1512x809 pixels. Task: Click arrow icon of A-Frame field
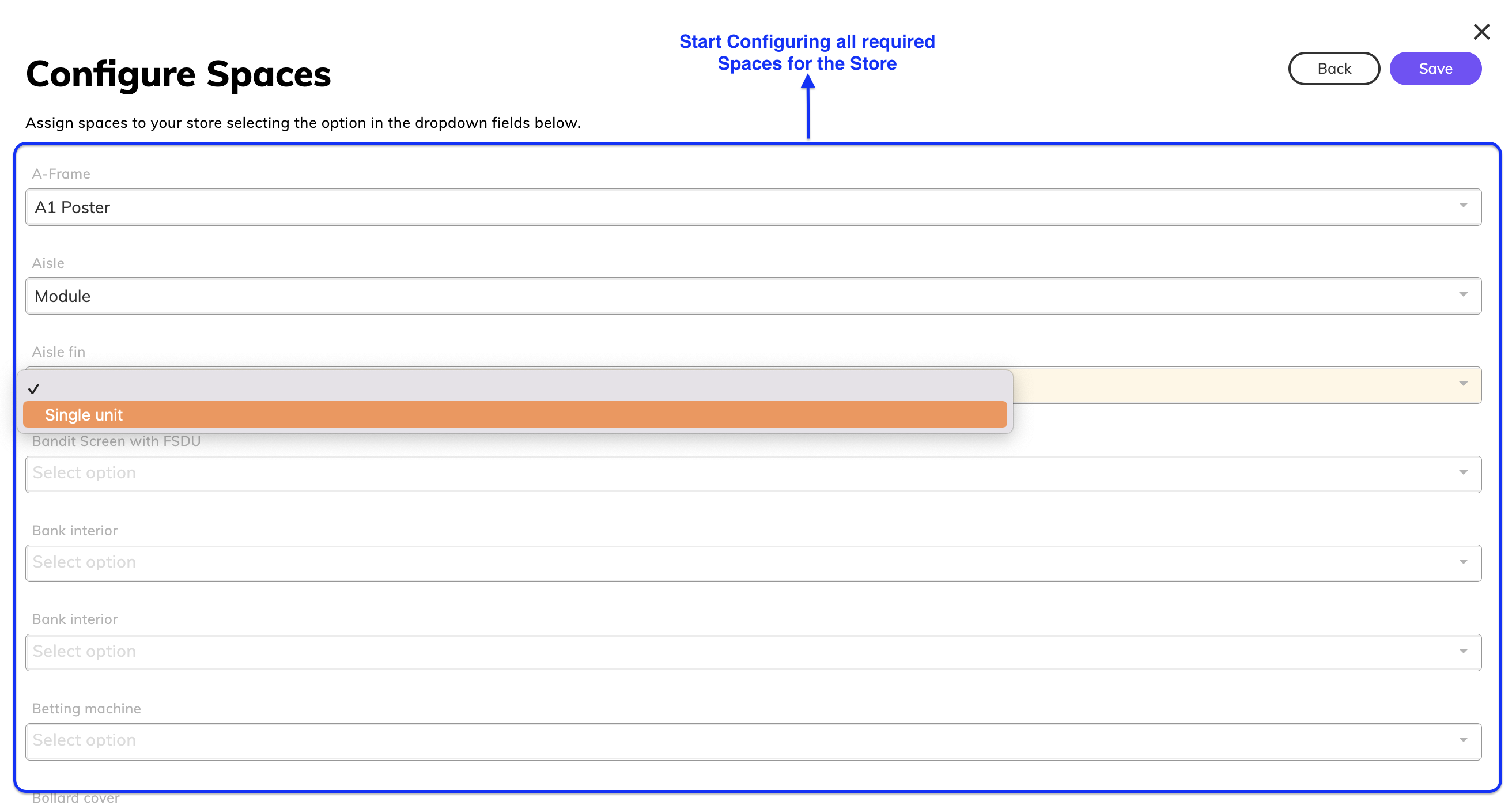1462,206
